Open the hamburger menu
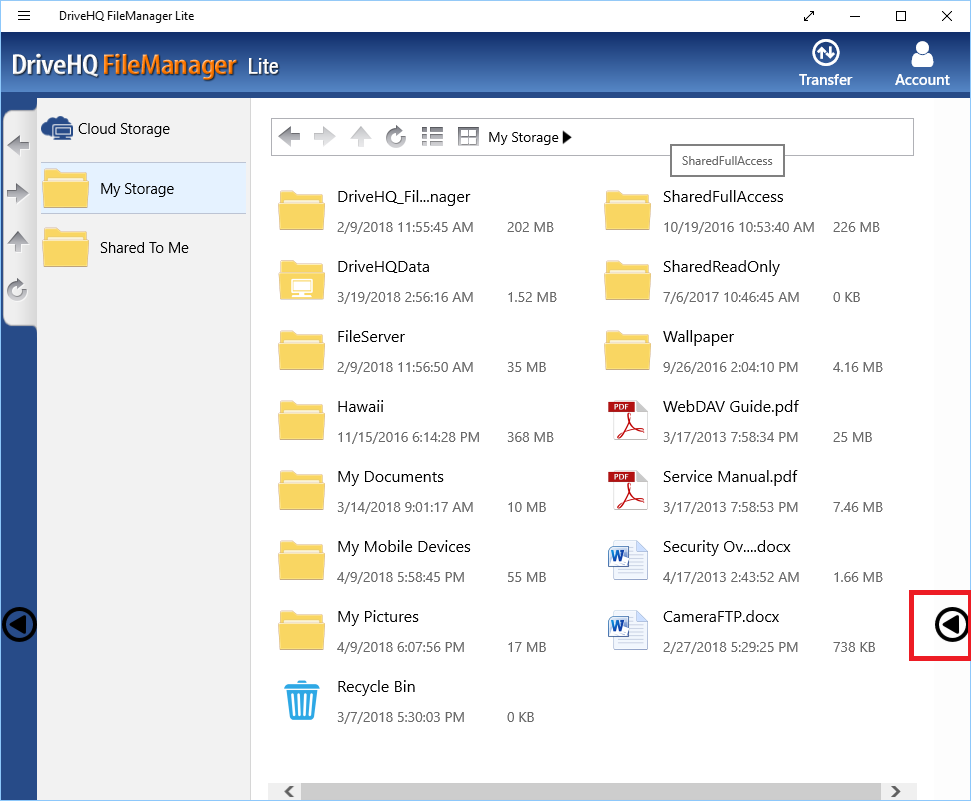Screen dimensions: 971x801 pyautogui.click(x=24, y=15)
